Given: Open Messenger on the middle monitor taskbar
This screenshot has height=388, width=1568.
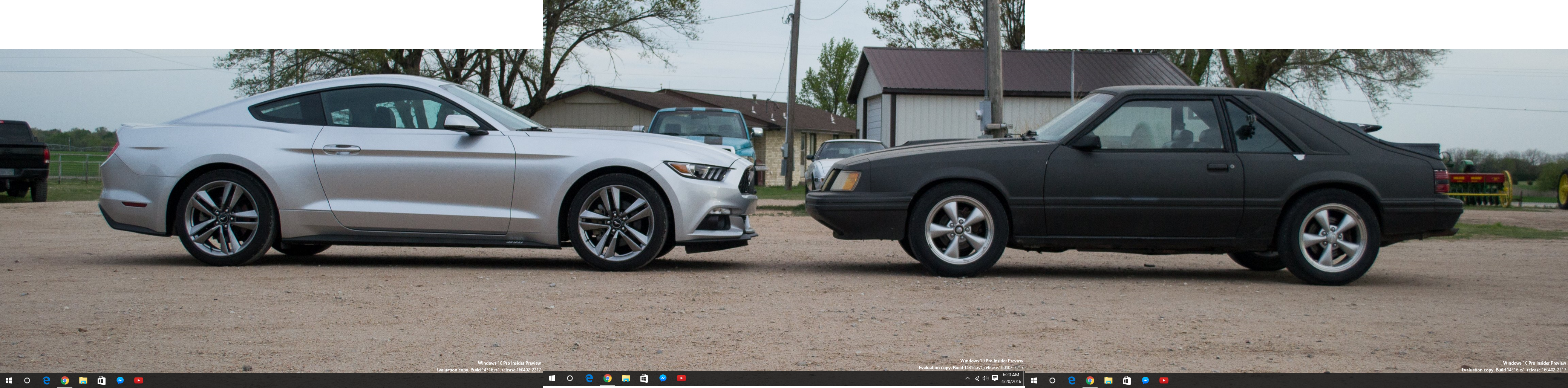Looking at the screenshot, I should tap(663, 378).
